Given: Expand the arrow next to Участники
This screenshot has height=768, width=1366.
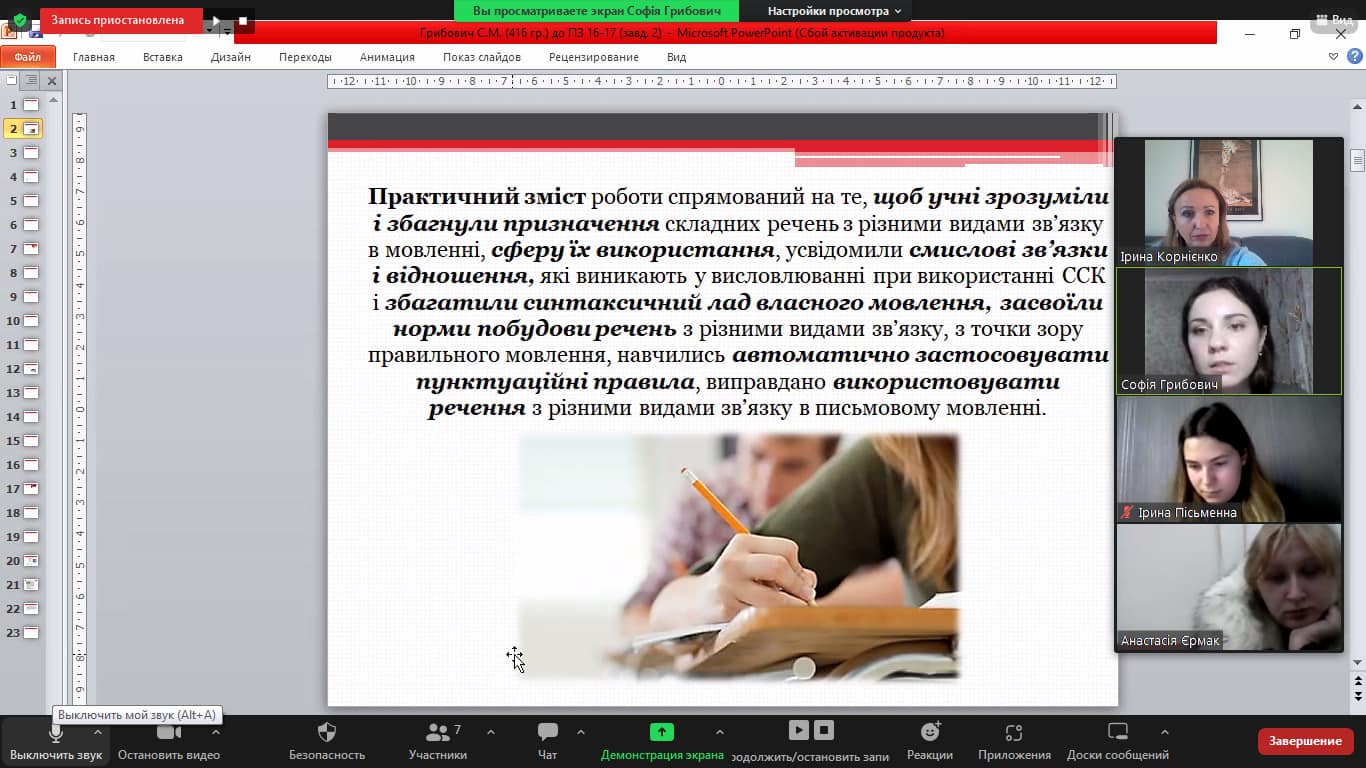Looking at the screenshot, I should pyautogui.click(x=490, y=731).
